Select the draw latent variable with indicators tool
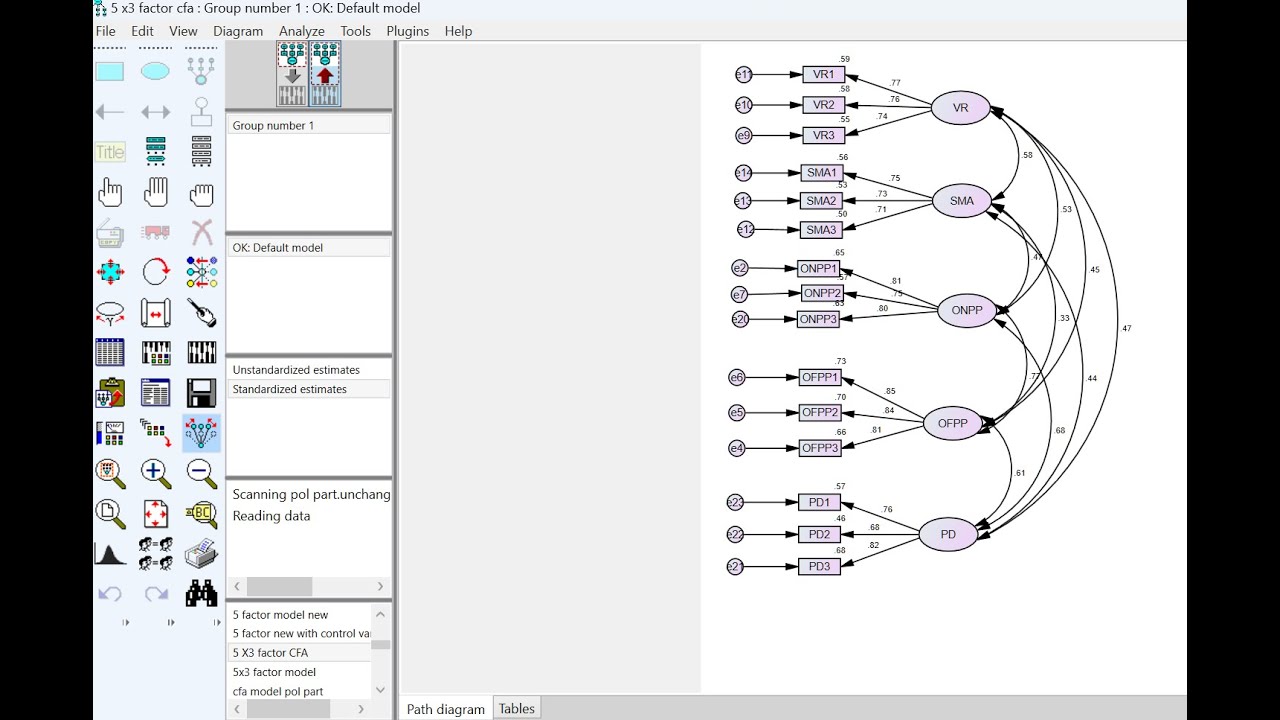The height and width of the screenshot is (720, 1280). coord(201,71)
